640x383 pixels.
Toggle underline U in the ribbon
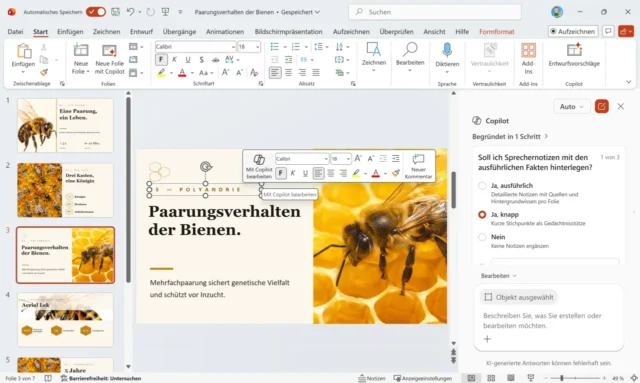point(188,60)
